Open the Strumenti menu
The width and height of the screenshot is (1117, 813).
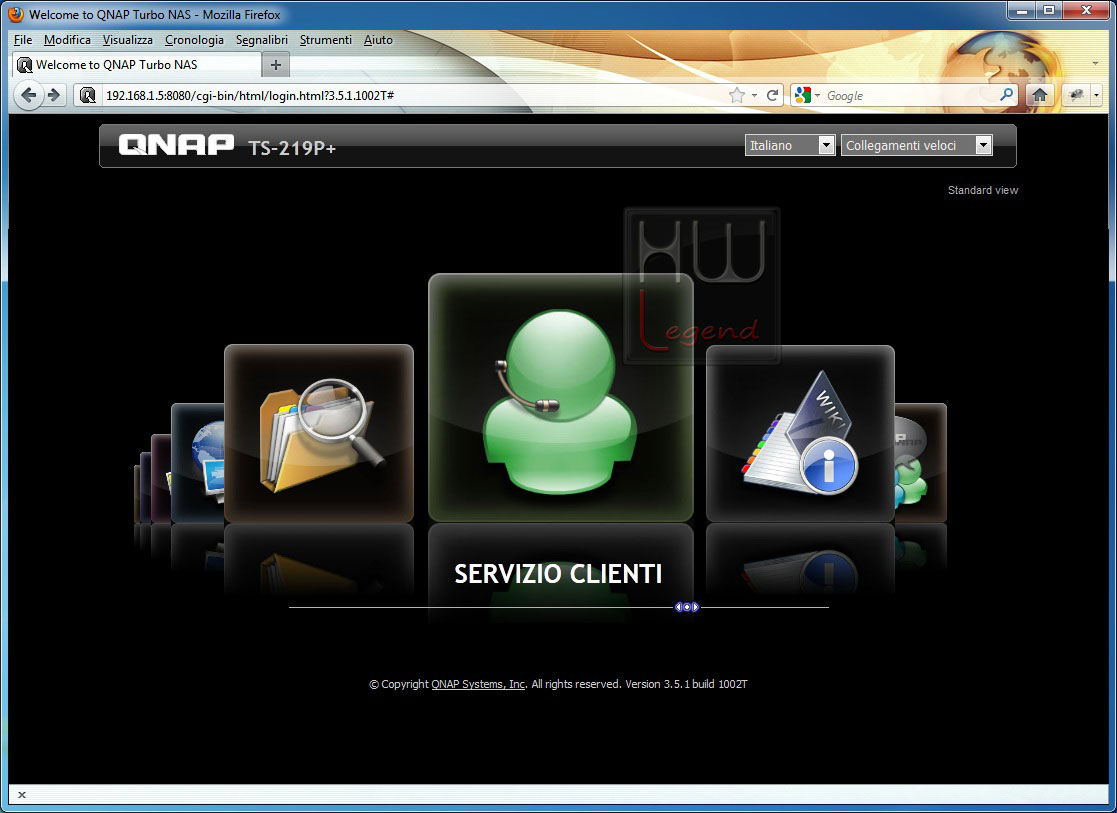326,40
